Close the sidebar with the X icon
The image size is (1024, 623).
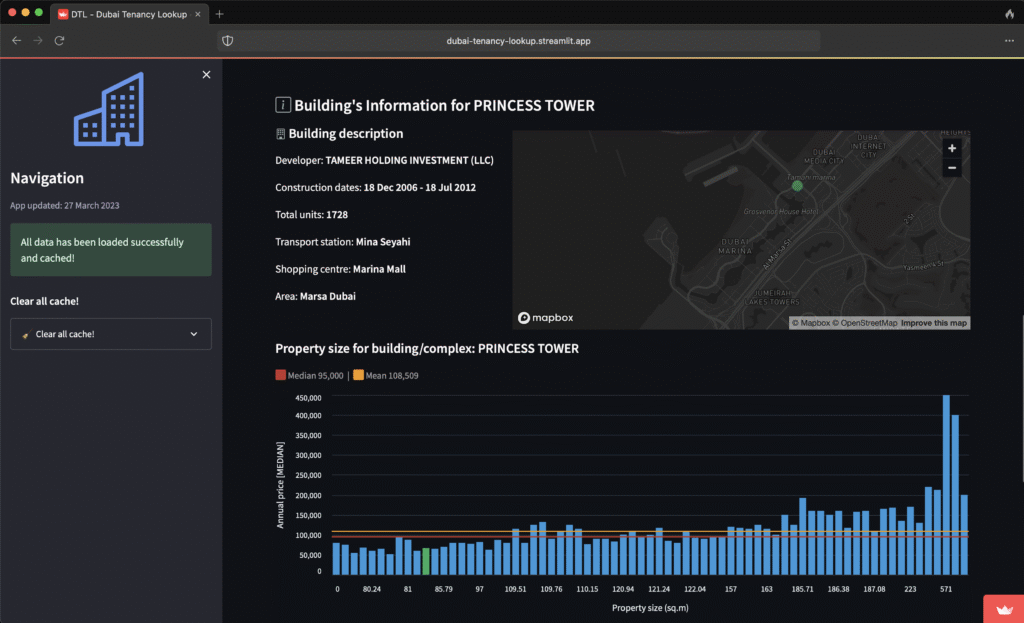206,75
